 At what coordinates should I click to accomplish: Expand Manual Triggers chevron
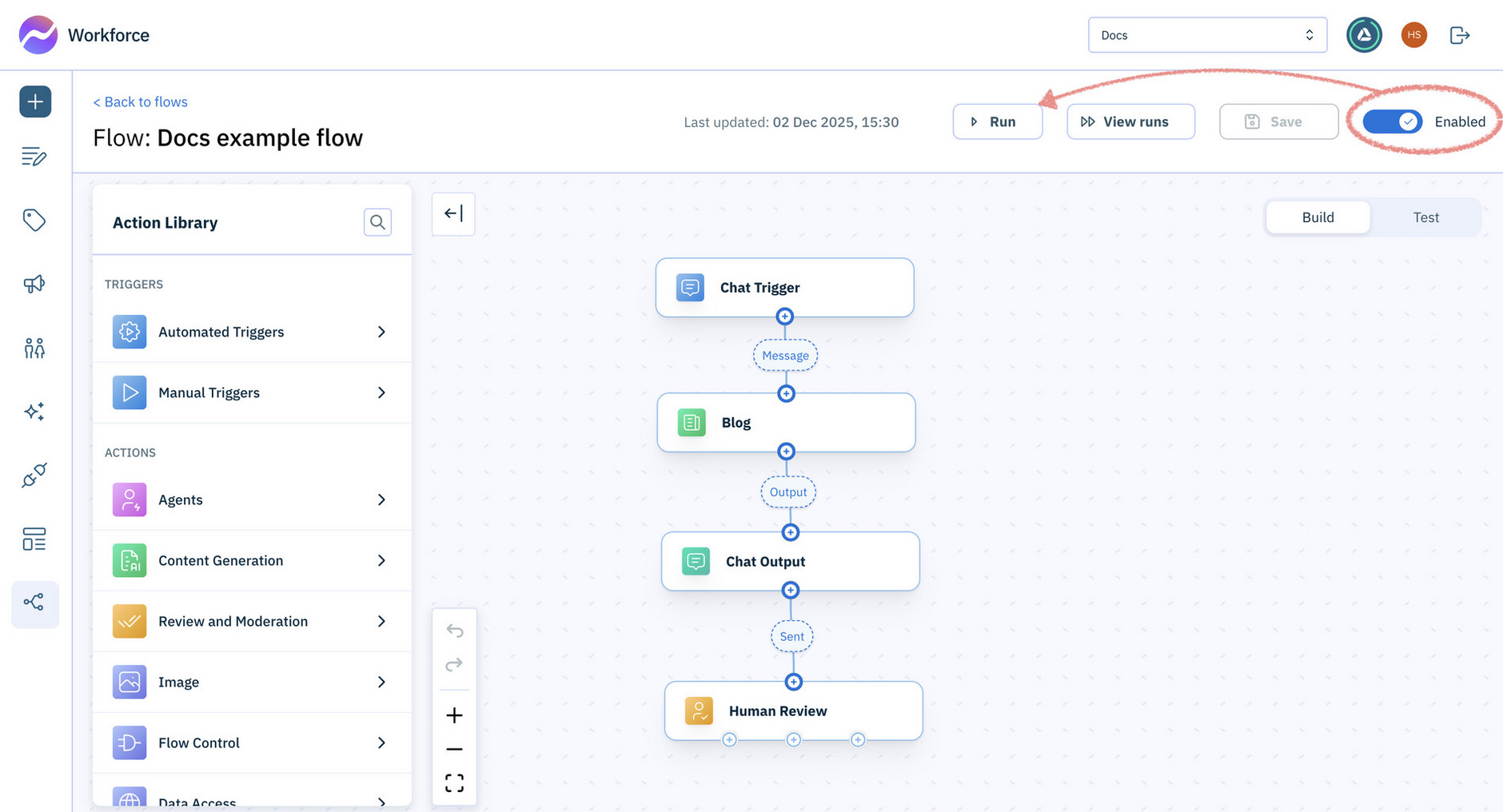pyautogui.click(x=381, y=392)
